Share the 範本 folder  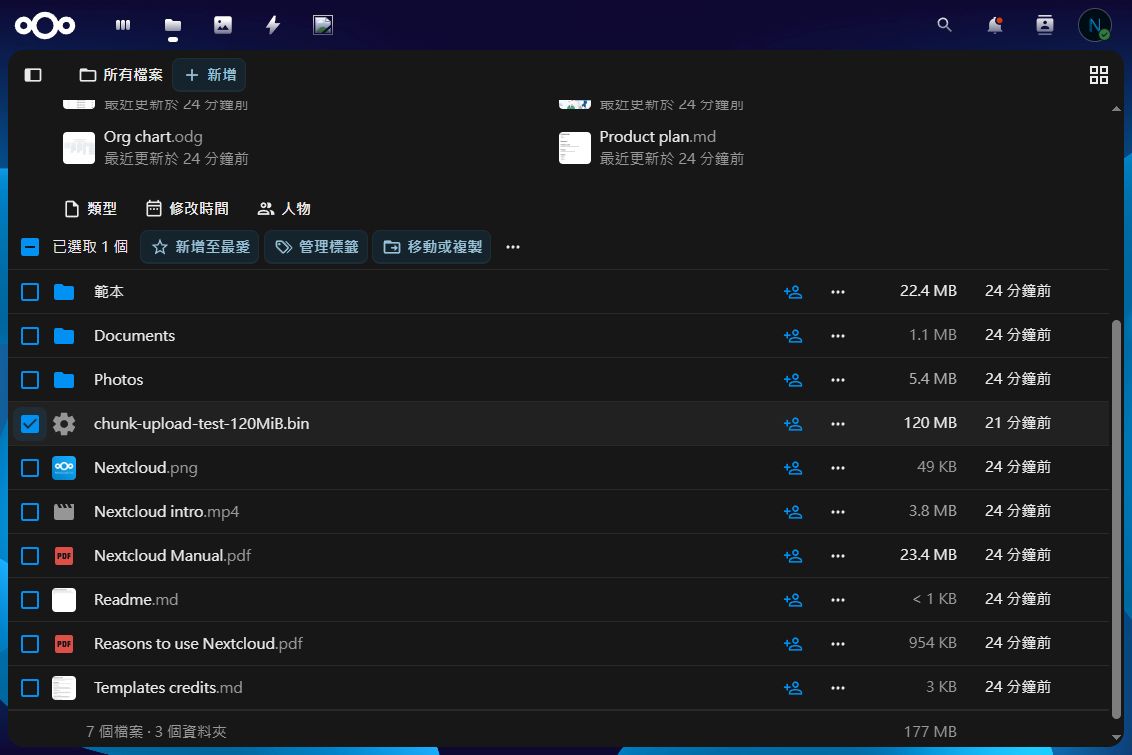pyautogui.click(x=793, y=292)
